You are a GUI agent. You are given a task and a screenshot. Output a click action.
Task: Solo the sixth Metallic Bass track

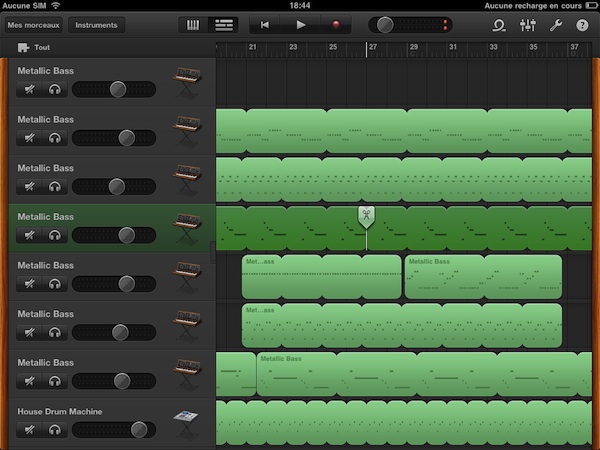click(55, 333)
